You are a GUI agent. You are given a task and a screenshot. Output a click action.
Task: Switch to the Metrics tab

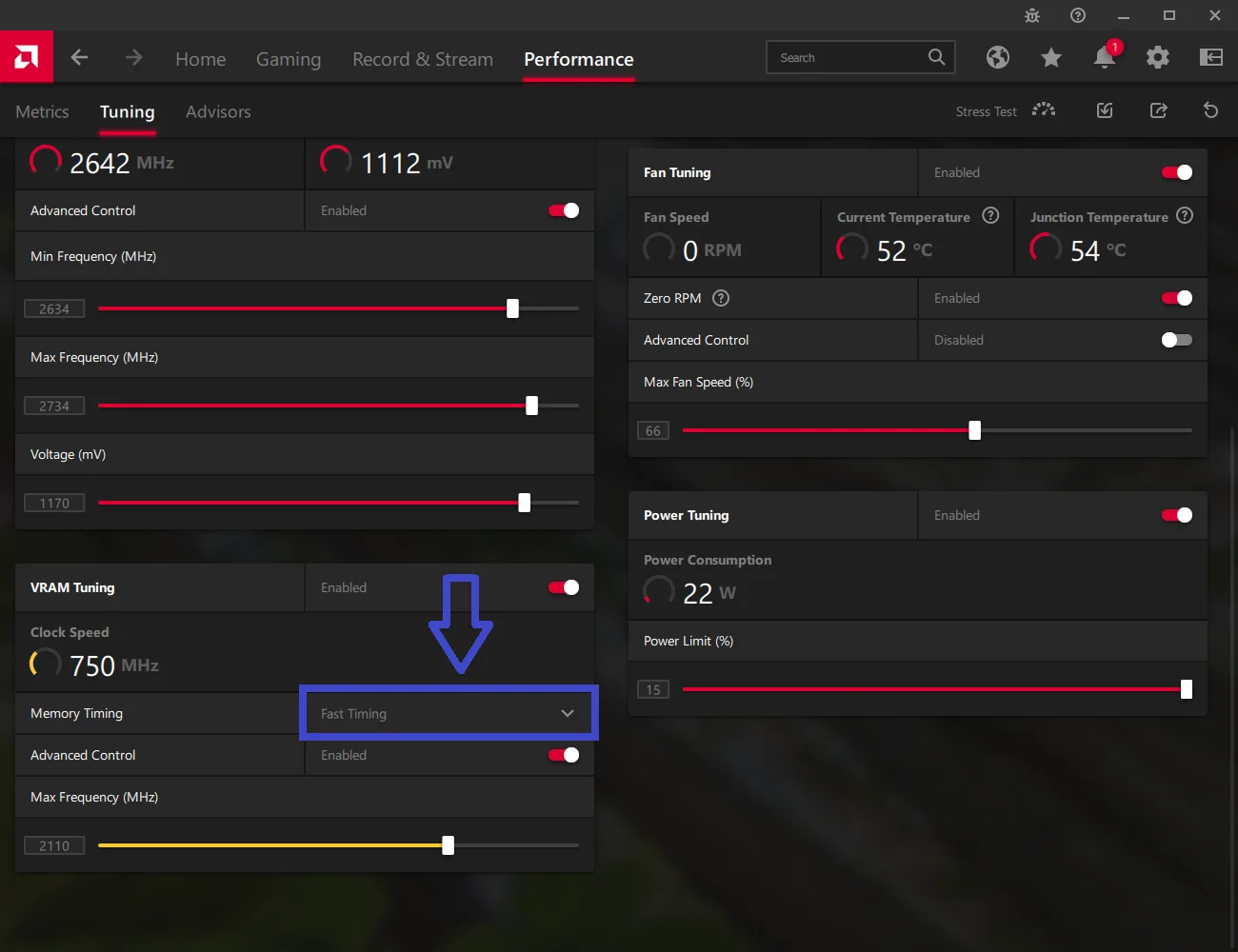pyautogui.click(x=42, y=111)
